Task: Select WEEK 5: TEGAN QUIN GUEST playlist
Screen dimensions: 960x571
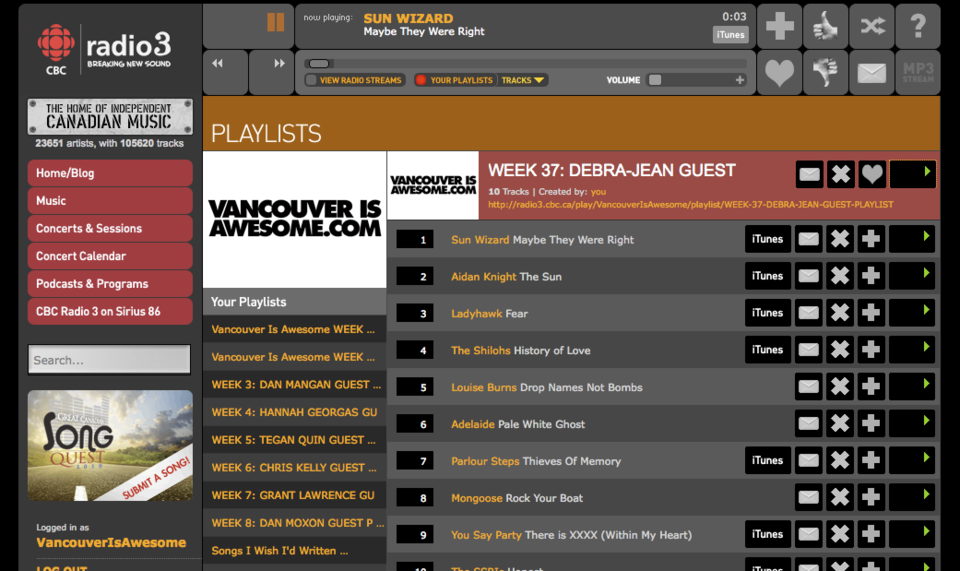Action: pos(294,440)
